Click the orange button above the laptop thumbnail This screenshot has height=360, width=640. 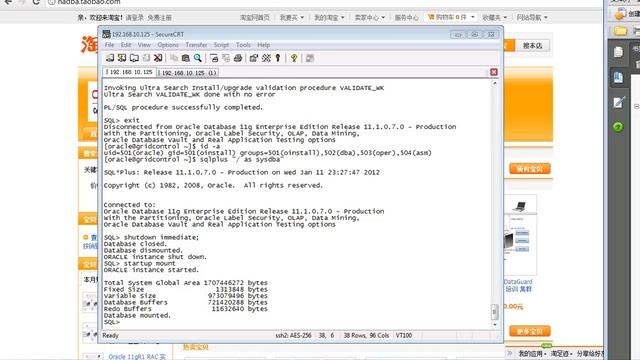coord(530,169)
